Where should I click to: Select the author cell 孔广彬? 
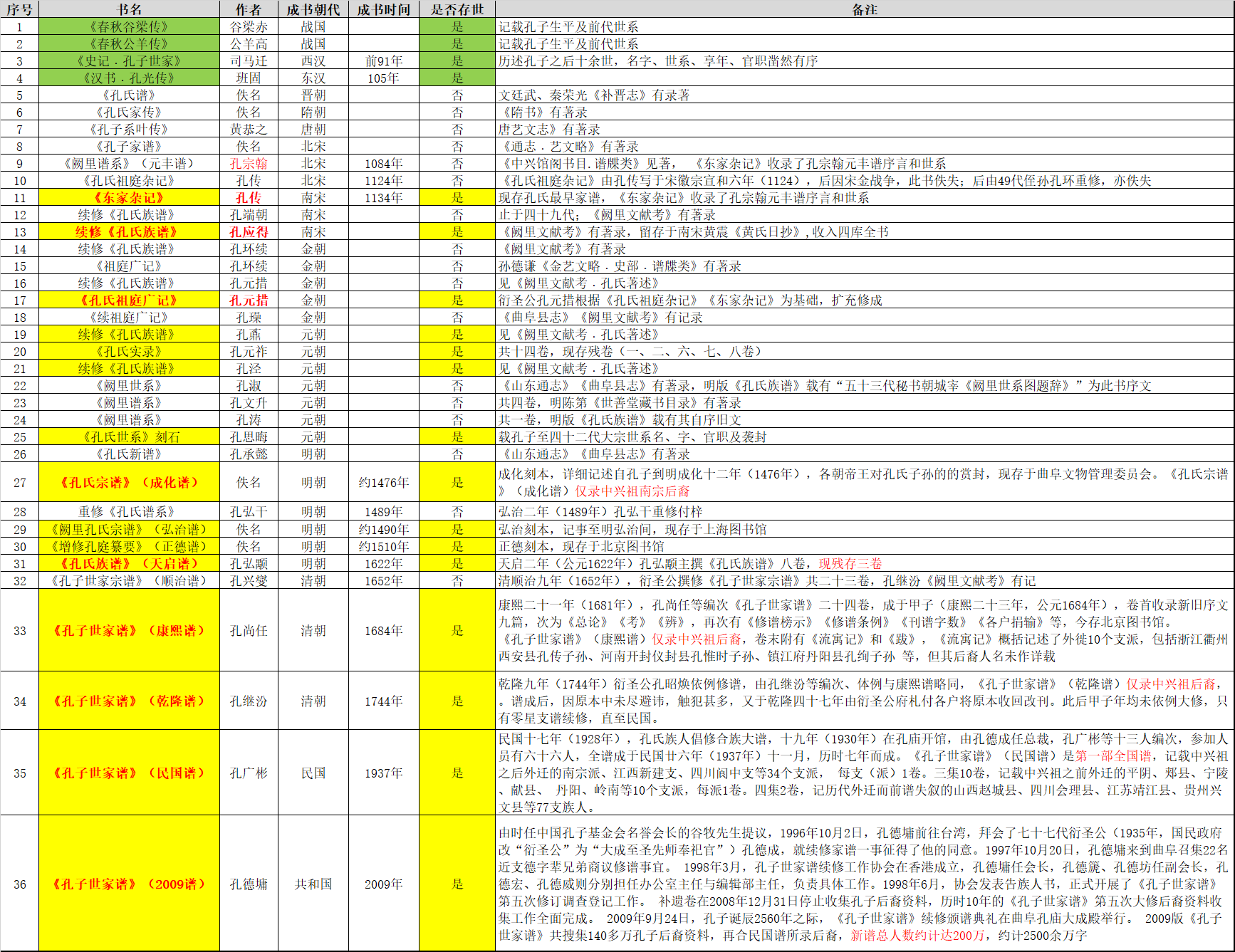point(249,773)
